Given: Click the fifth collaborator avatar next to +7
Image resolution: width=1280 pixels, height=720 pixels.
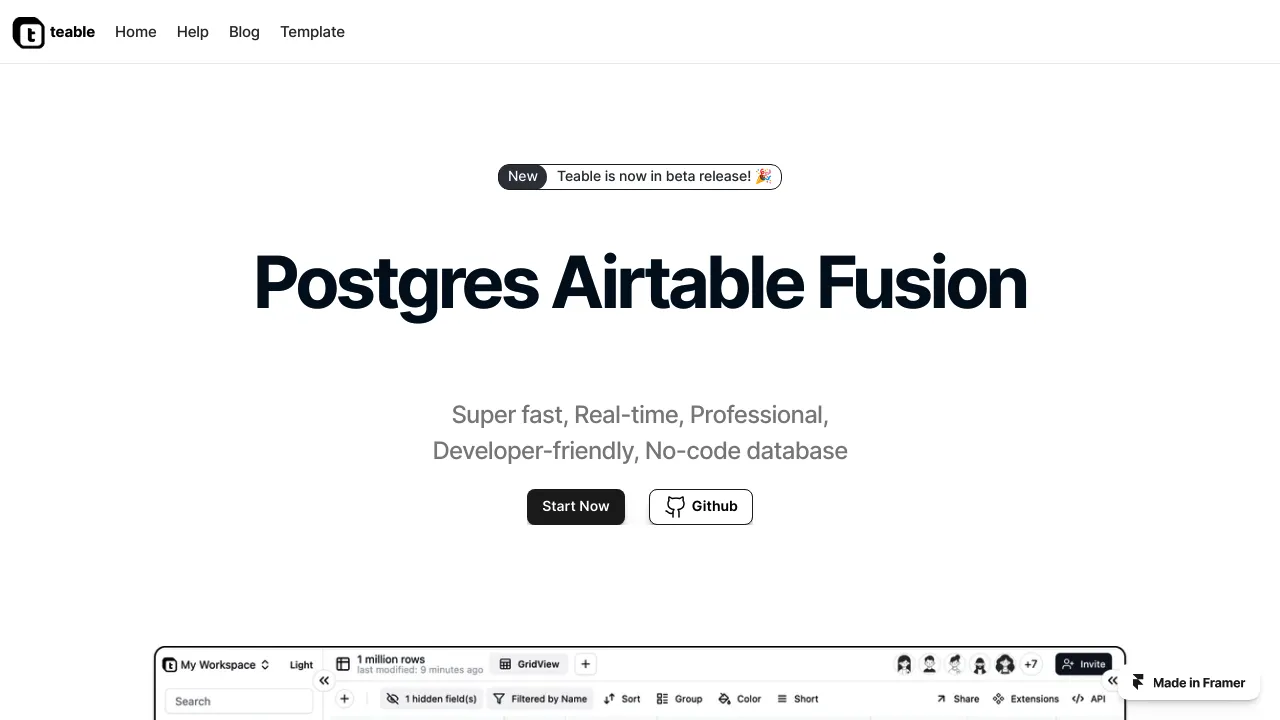Looking at the screenshot, I should [1005, 664].
